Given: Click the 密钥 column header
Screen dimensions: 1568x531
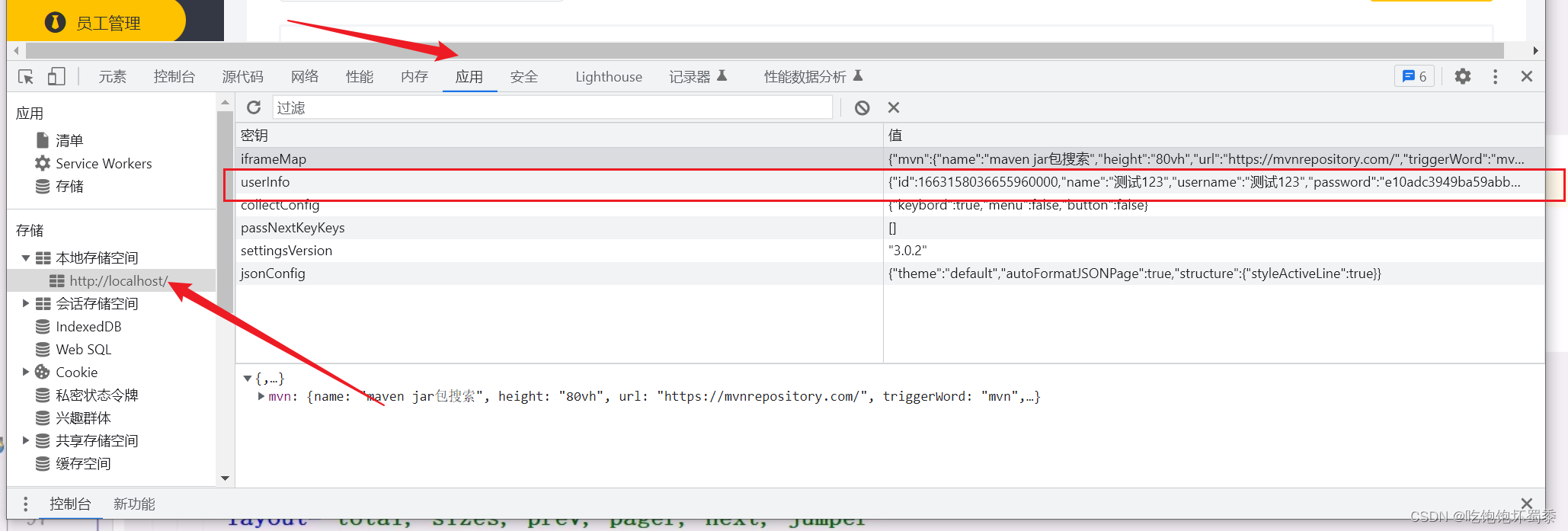Looking at the screenshot, I should pos(559,135).
